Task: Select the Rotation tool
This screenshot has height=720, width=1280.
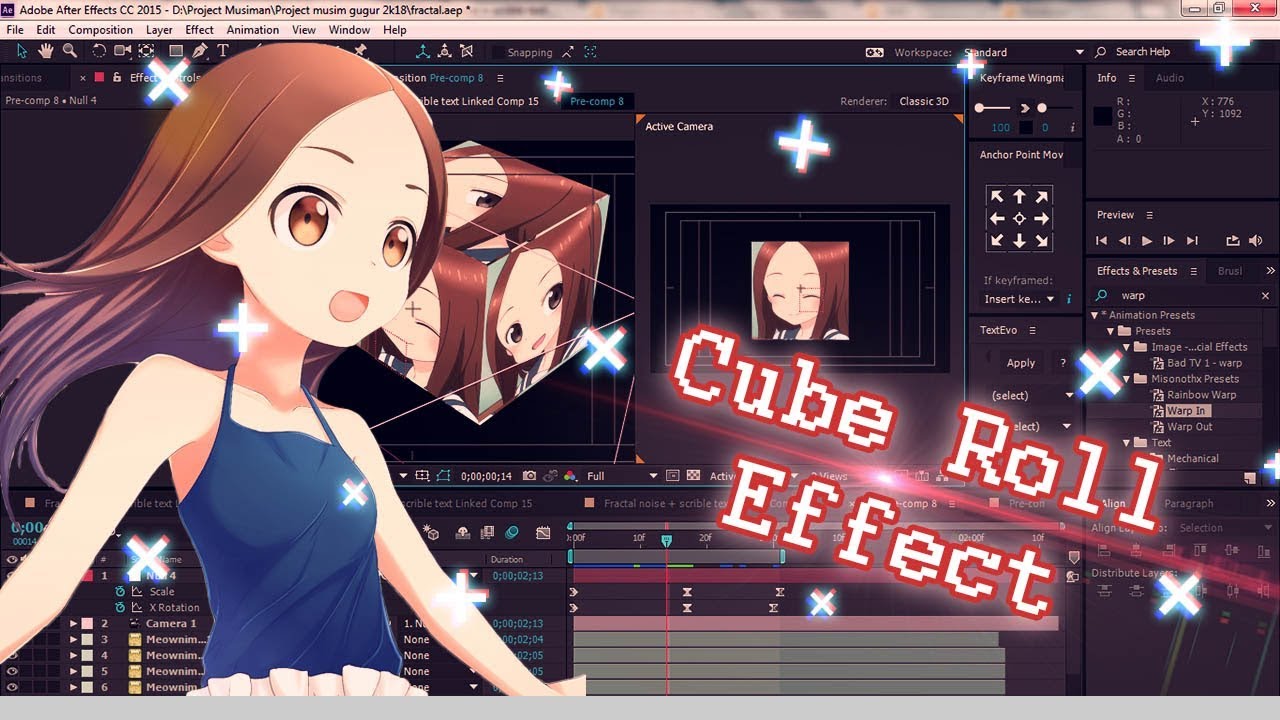Action: pyautogui.click(x=99, y=51)
